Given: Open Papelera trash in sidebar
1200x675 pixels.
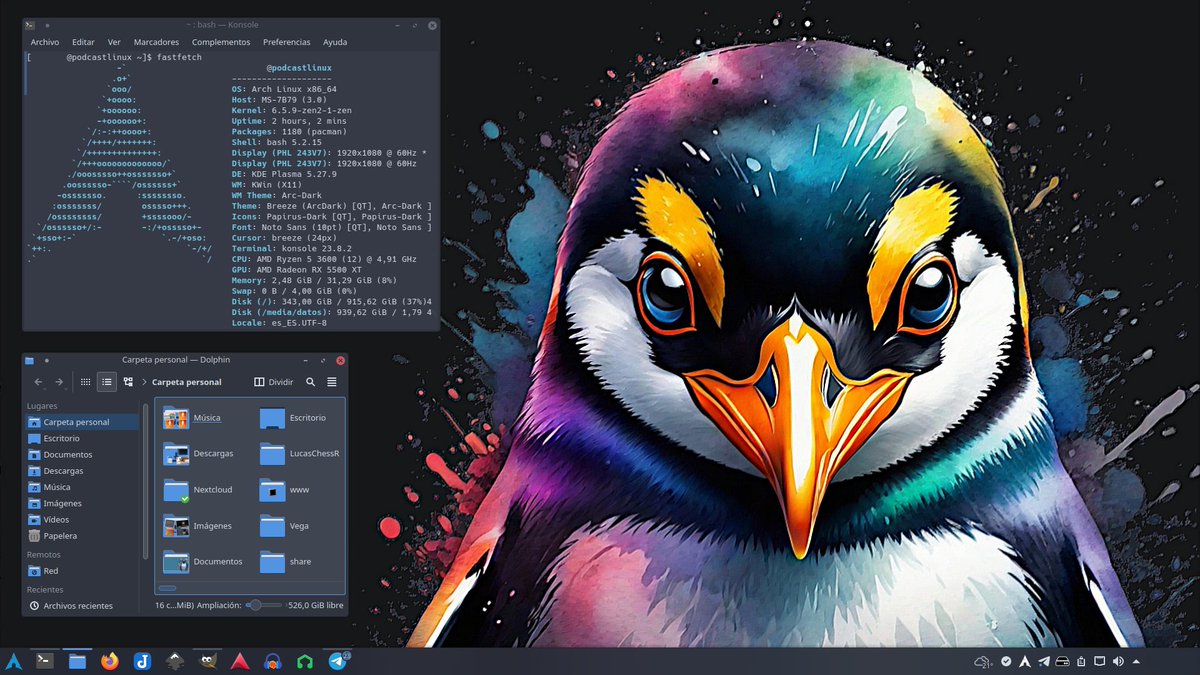Looking at the screenshot, I should click(x=83, y=536).
